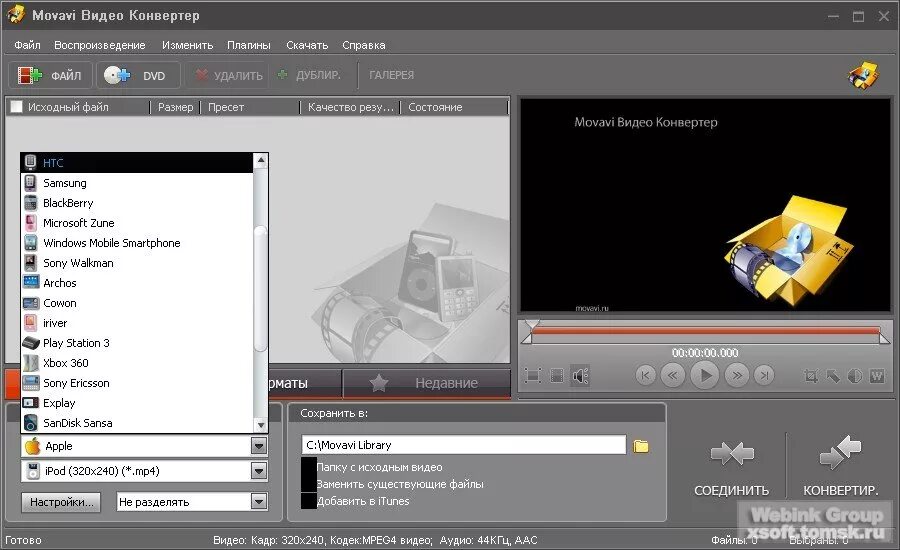Pick Xbox 360 from the list

pyautogui.click(x=137, y=363)
